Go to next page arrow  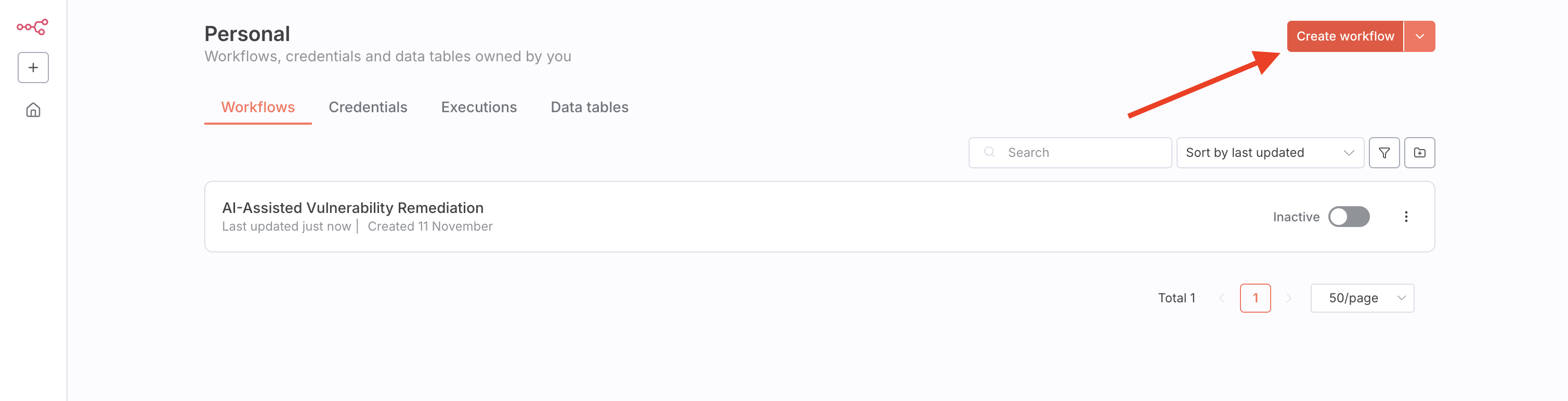pyautogui.click(x=1288, y=298)
